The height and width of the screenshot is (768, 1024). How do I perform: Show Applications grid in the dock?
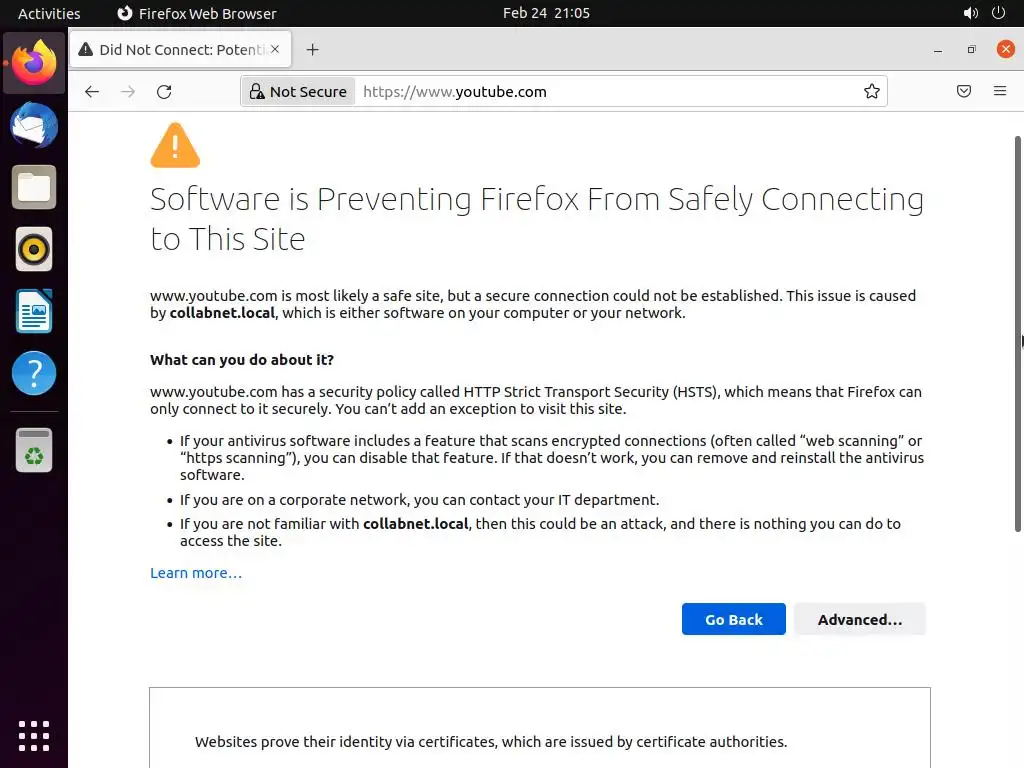pyautogui.click(x=34, y=735)
